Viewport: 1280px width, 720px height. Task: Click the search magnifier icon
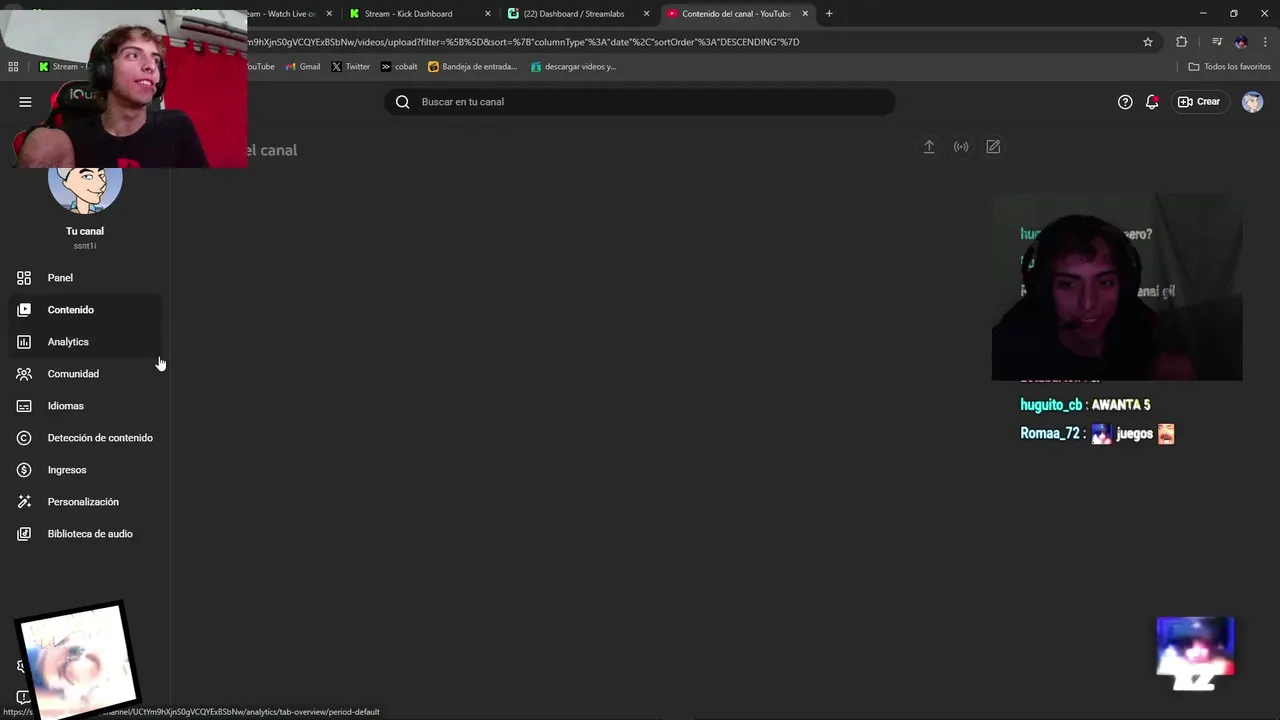(402, 102)
